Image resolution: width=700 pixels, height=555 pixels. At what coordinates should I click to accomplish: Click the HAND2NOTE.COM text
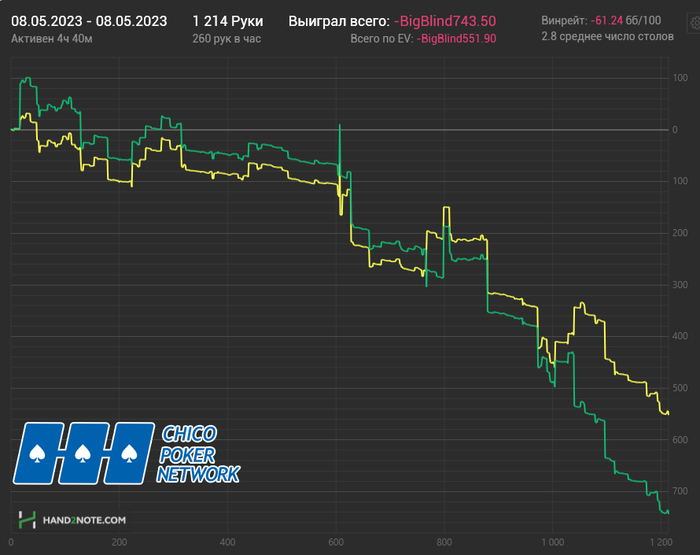84,520
